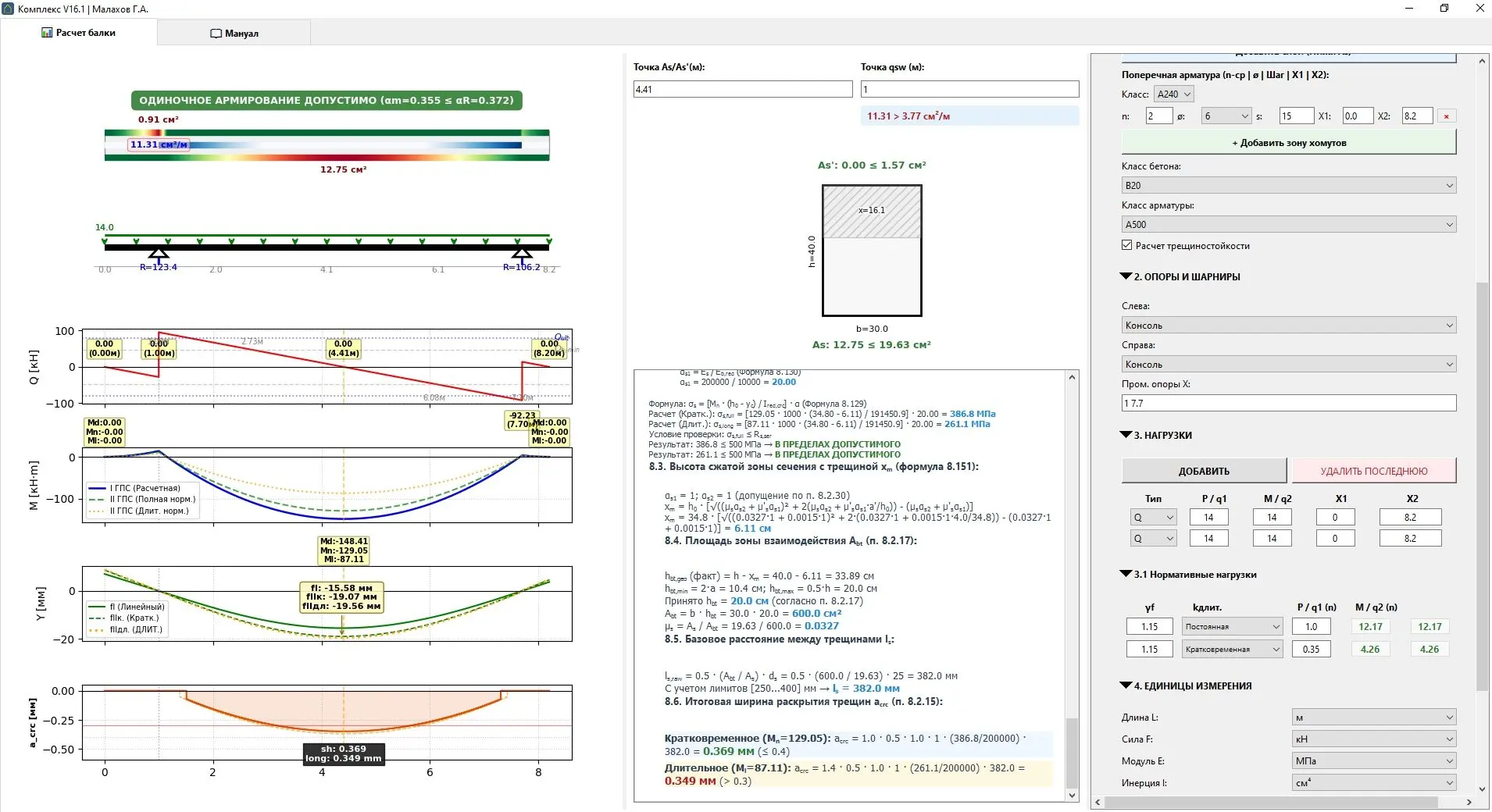Click the УДАЛИТЬ ПОСЛЕДНЮЮ button
The height and width of the screenshot is (812, 1492).
1373,471
